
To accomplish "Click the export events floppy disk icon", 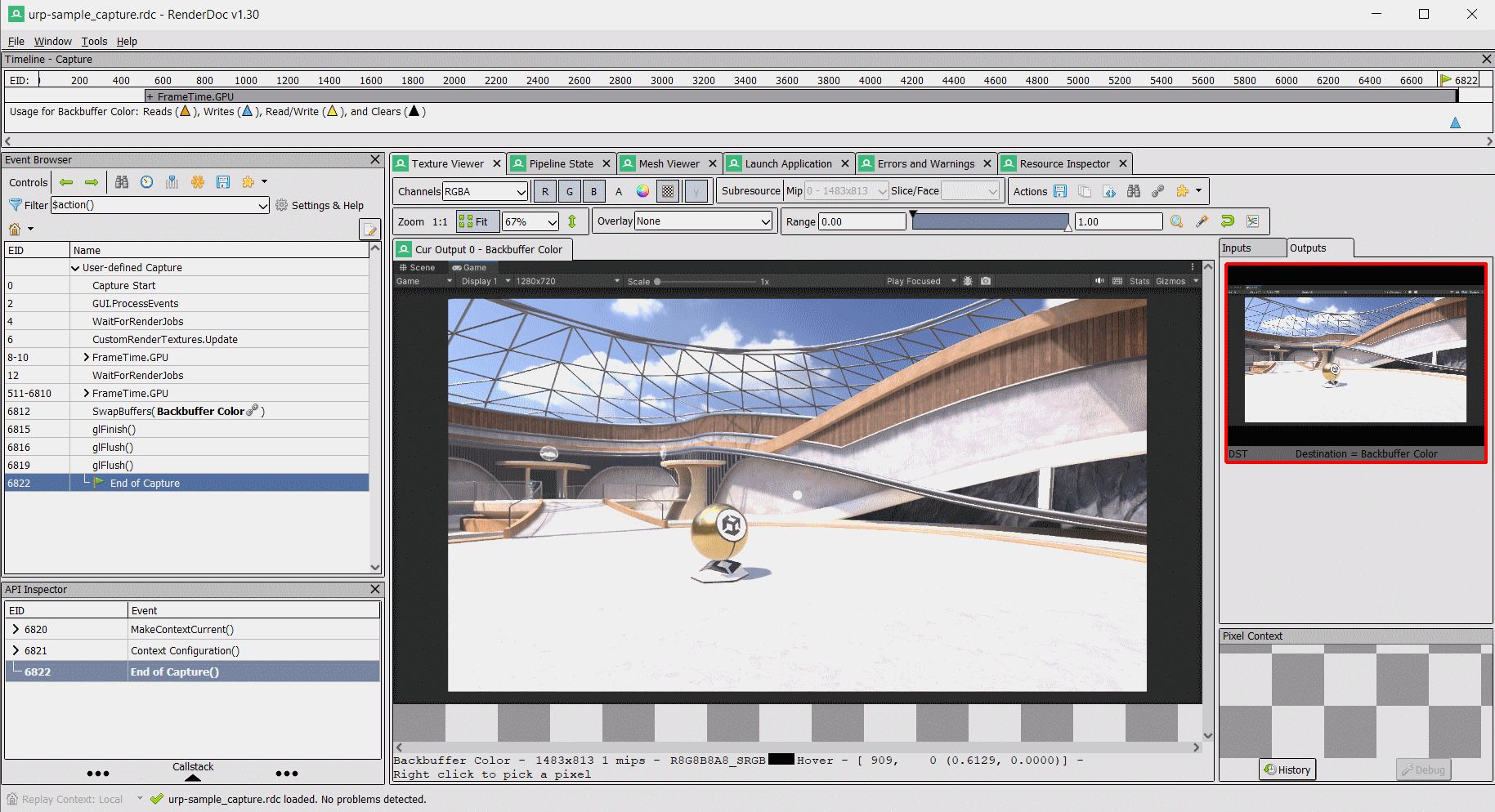I will tap(223, 181).
